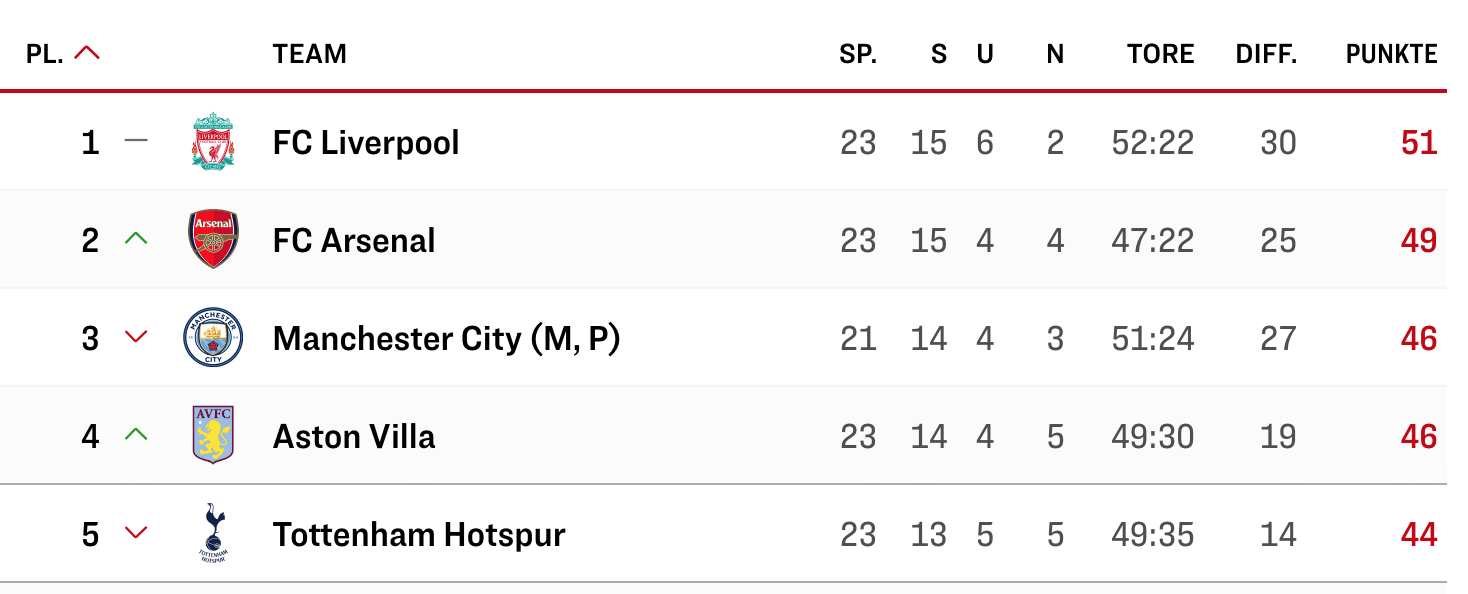
Task: Open the Aston Villa team link
Action: click(354, 437)
